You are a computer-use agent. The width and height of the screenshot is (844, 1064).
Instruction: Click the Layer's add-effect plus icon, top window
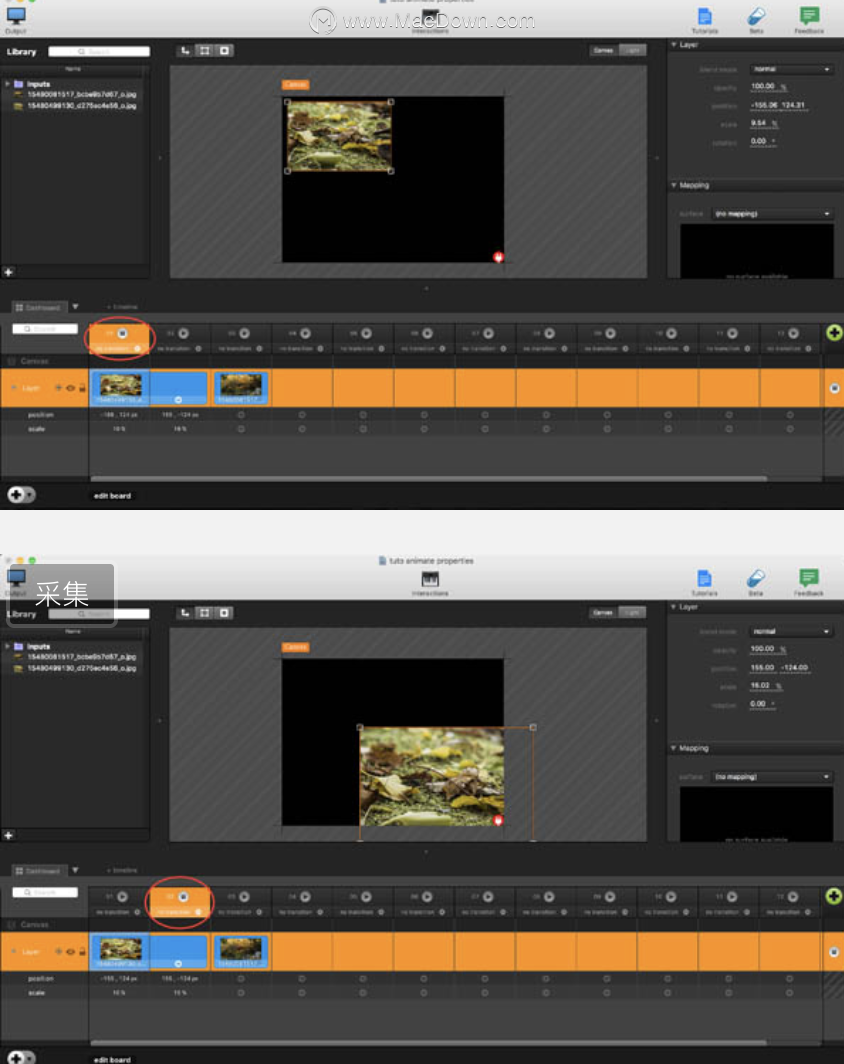pyautogui.click(x=58, y=388)
